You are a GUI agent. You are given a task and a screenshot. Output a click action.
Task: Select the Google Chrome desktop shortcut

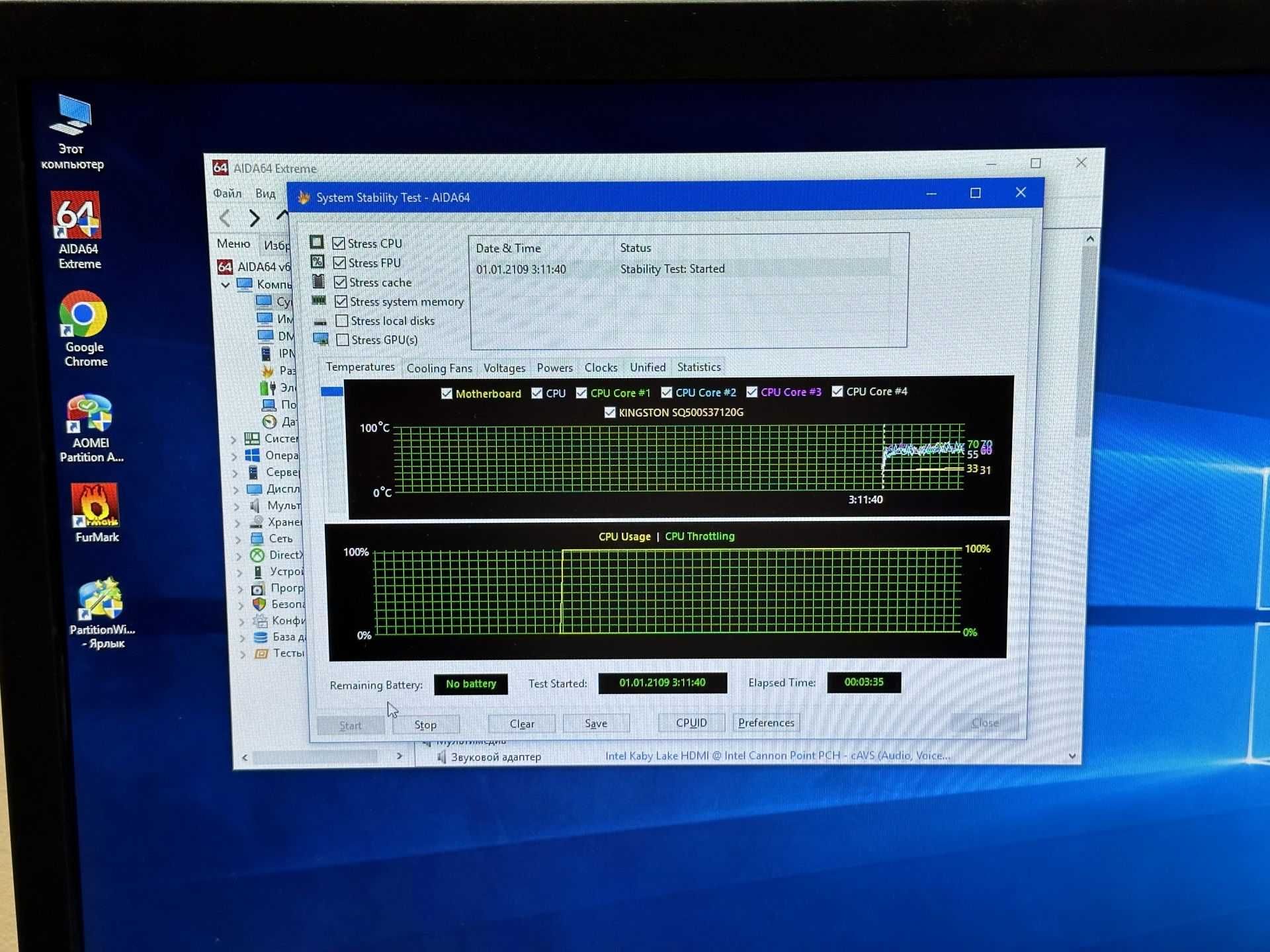(84, 329)
